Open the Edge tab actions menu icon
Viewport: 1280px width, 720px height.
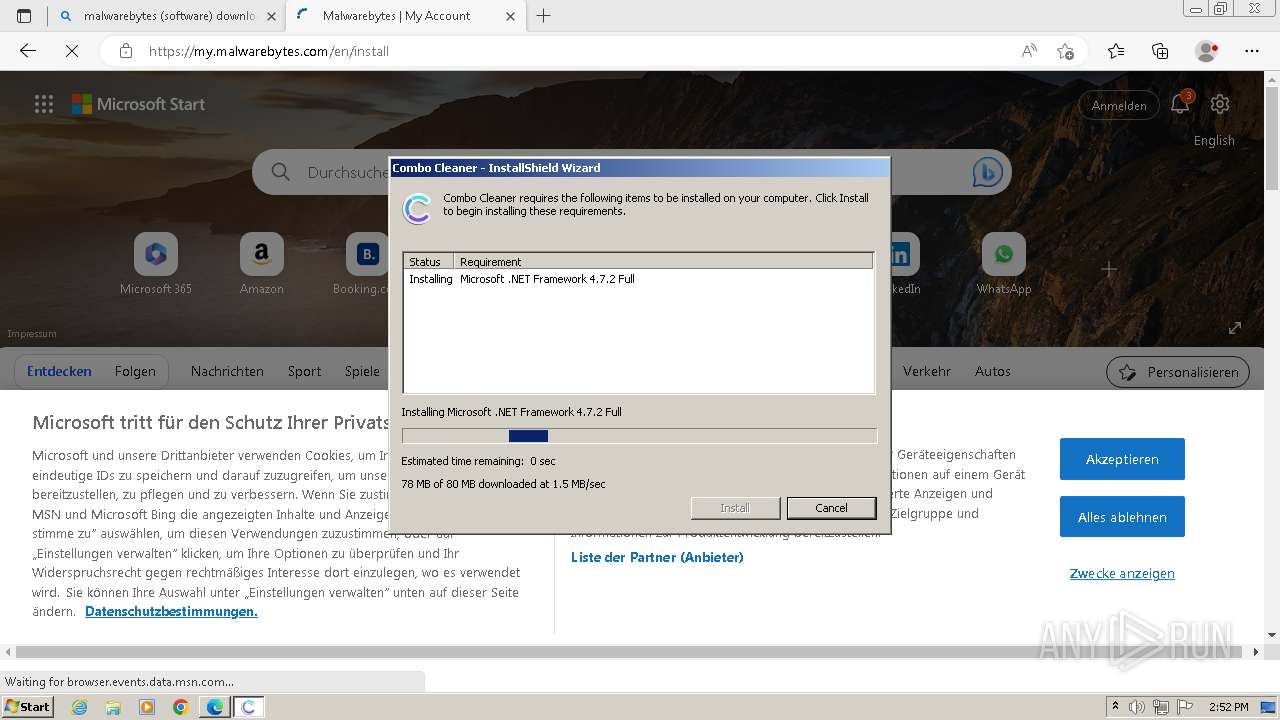[x=24, y=16]
